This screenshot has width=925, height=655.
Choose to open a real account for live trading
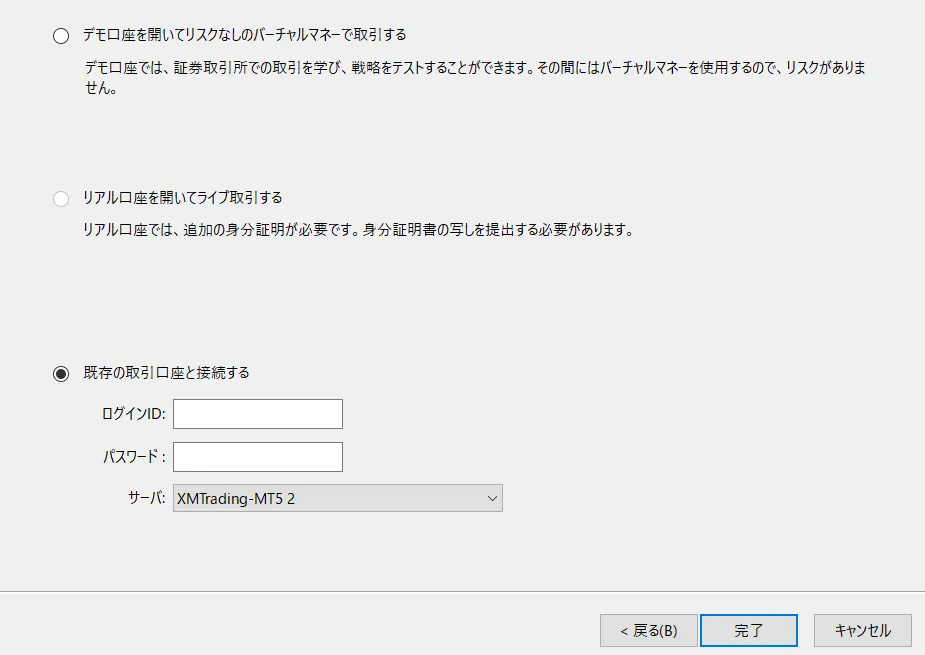59,198
